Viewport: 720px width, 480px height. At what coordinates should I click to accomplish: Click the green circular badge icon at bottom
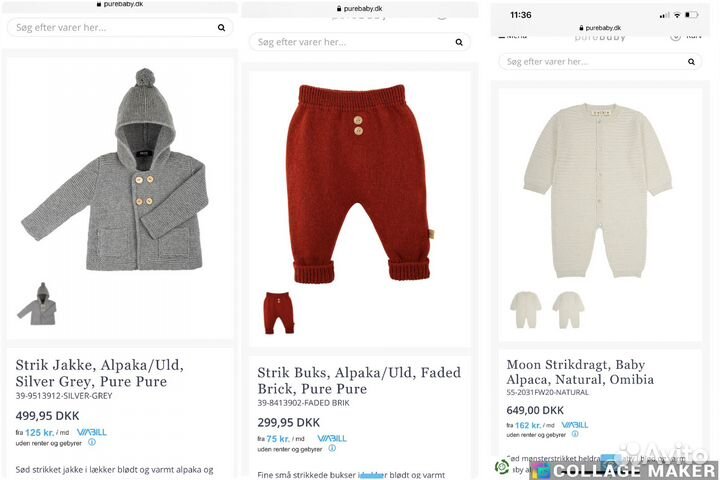tap(503, 467)
